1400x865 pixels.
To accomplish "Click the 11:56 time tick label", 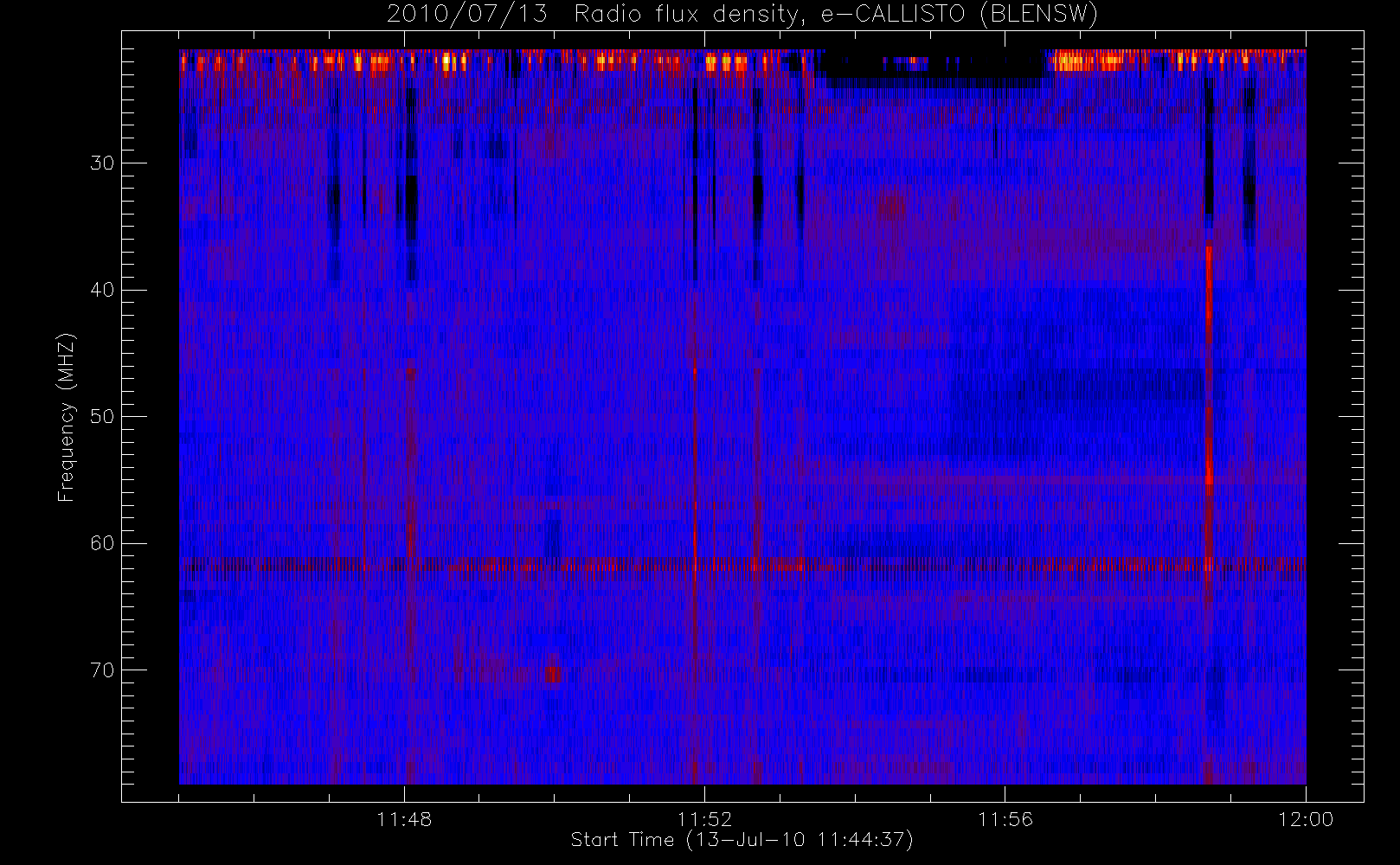I will 1005,818.
